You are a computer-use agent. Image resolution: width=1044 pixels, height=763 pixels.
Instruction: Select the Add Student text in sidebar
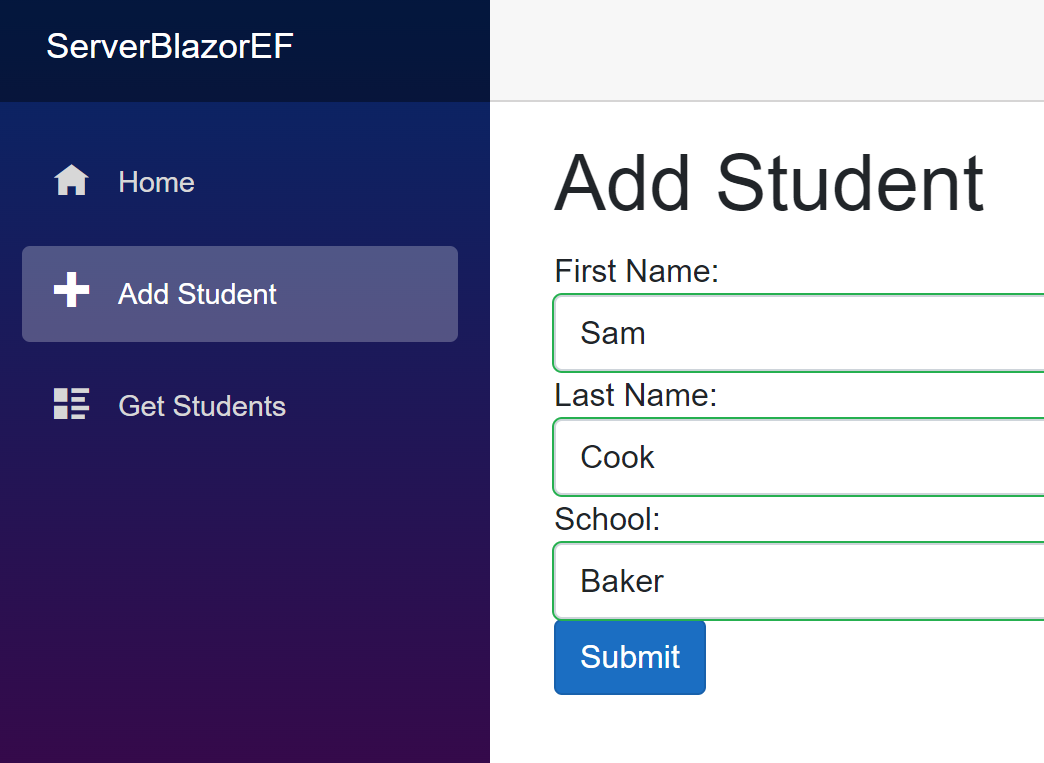(x=197, y=294)
